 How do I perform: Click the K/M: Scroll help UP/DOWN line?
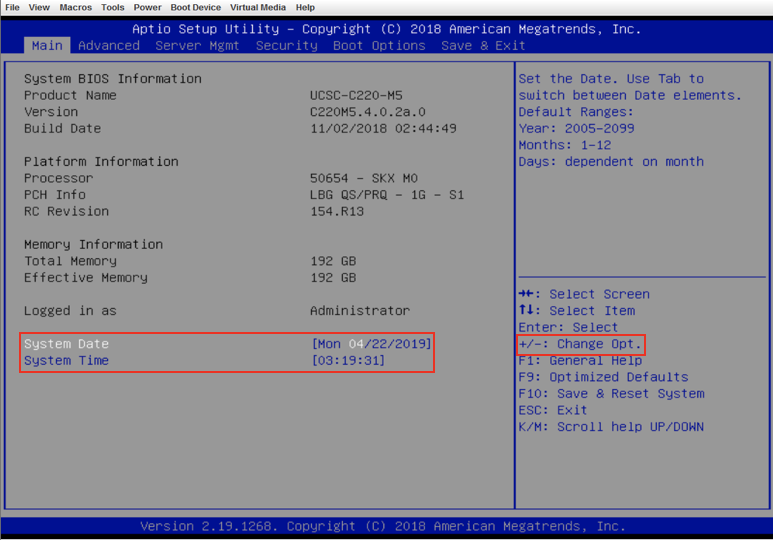point(611,427)
